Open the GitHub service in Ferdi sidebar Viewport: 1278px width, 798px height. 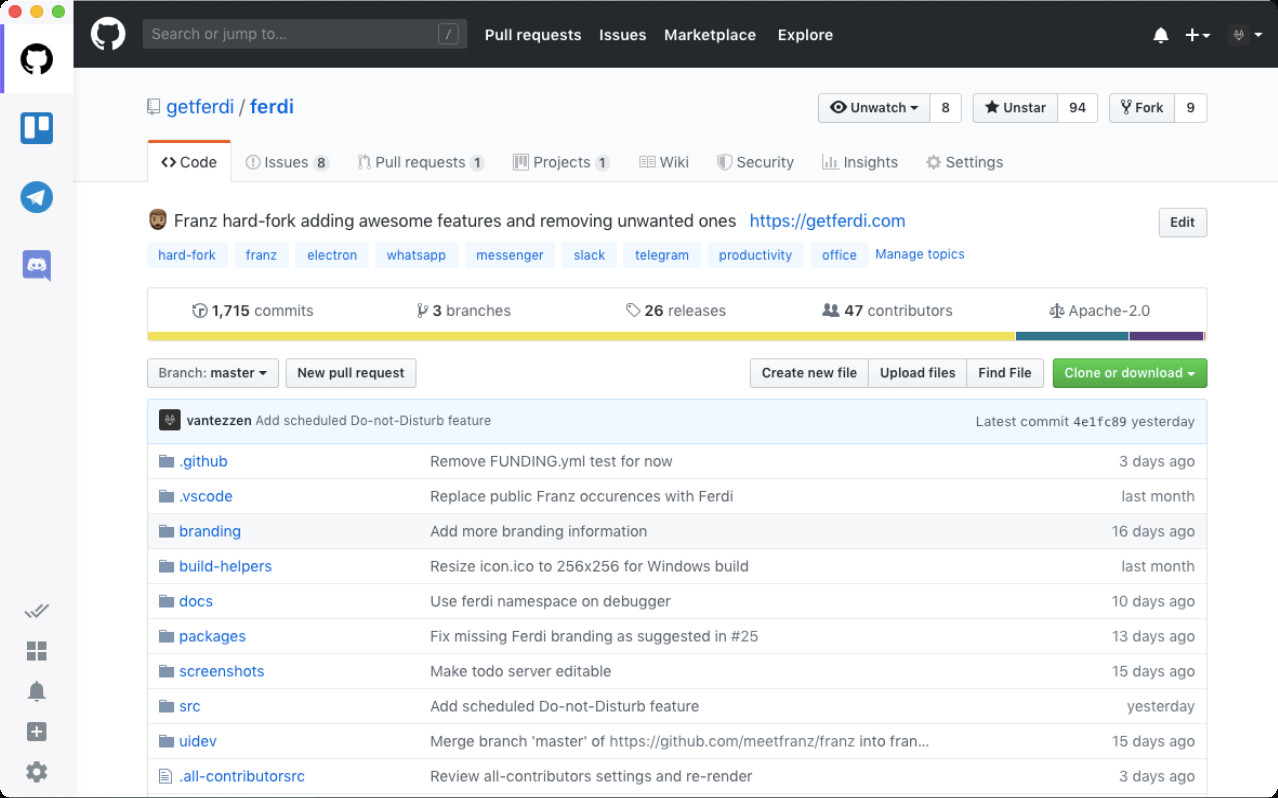[x=37, y=59]
